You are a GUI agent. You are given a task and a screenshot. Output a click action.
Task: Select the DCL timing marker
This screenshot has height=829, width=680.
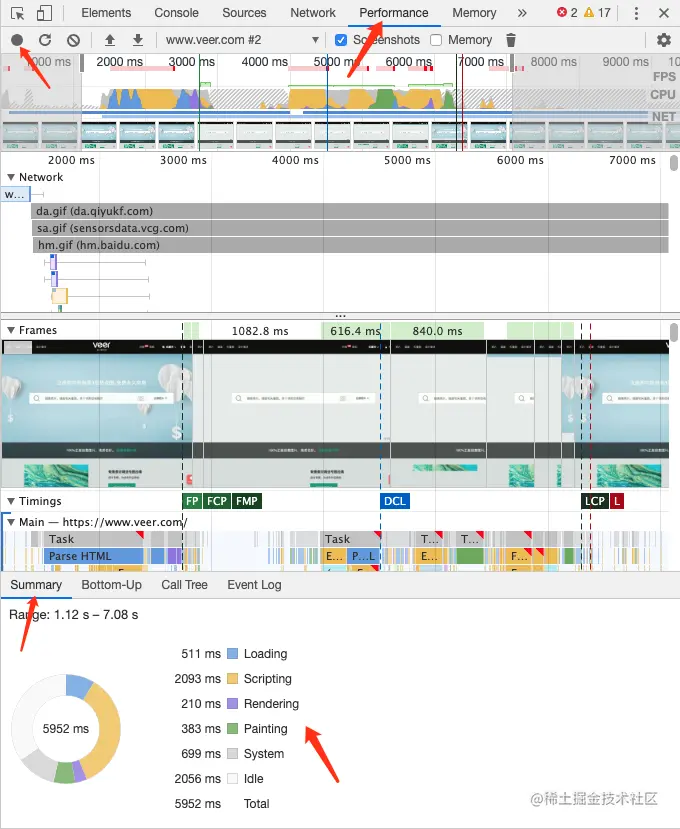(x=394, y=501)
